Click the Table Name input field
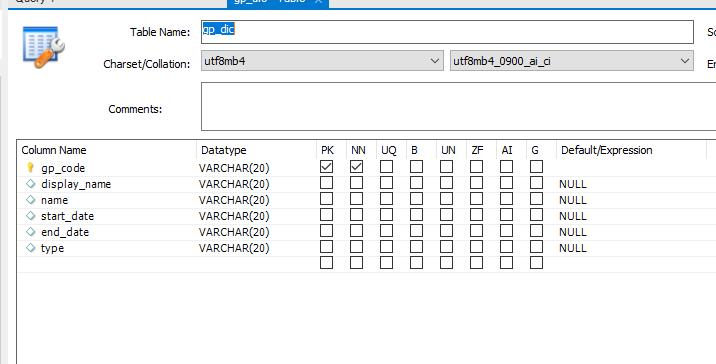Screen dimensions: 716x364 click(447, 32)
